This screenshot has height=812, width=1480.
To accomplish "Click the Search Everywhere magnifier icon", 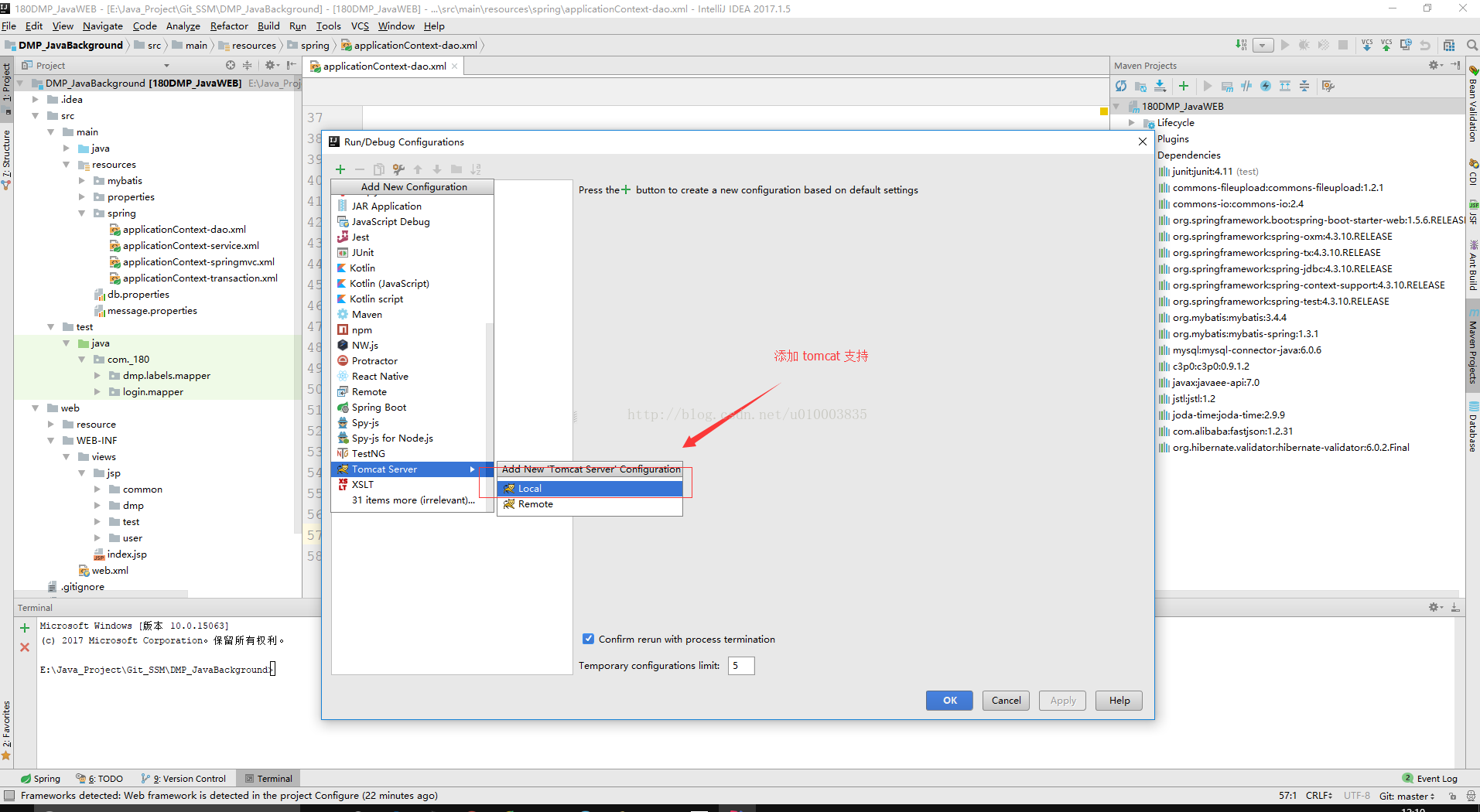I will coord(1472,45).
